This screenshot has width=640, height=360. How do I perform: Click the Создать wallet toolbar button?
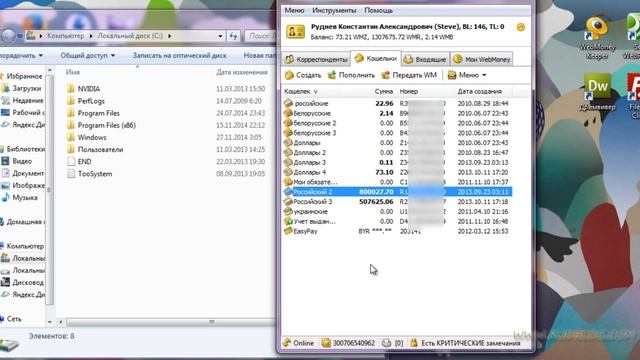(303, 75)
